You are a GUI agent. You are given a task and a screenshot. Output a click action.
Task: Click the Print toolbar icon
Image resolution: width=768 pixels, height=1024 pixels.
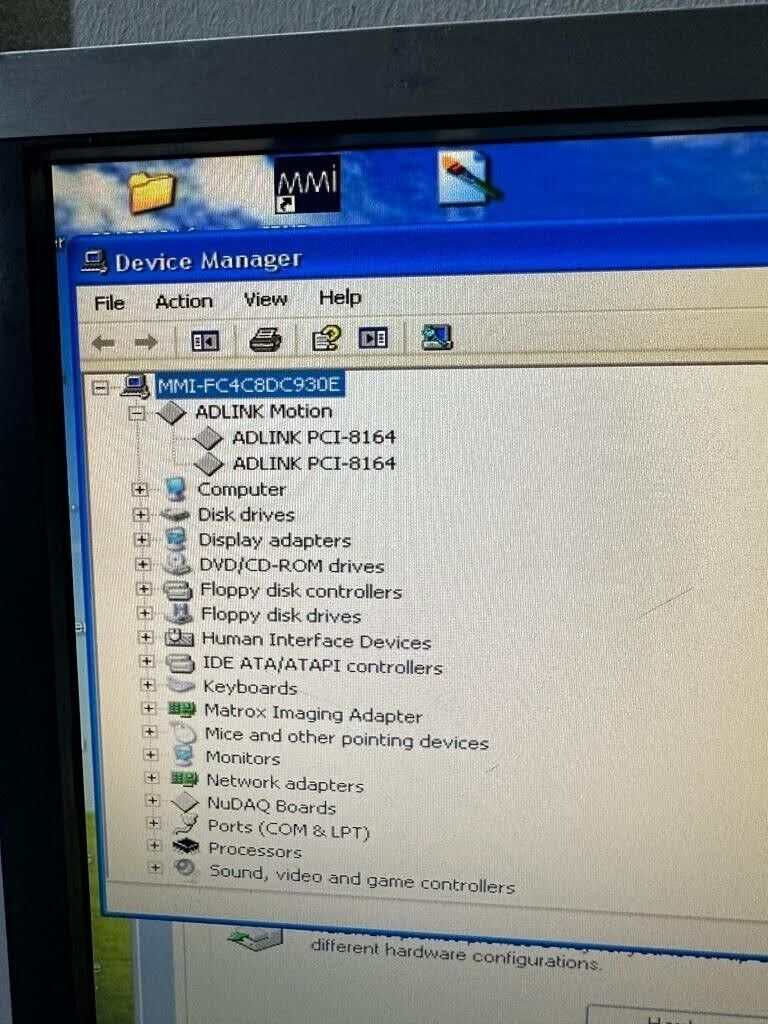point(265,340)
